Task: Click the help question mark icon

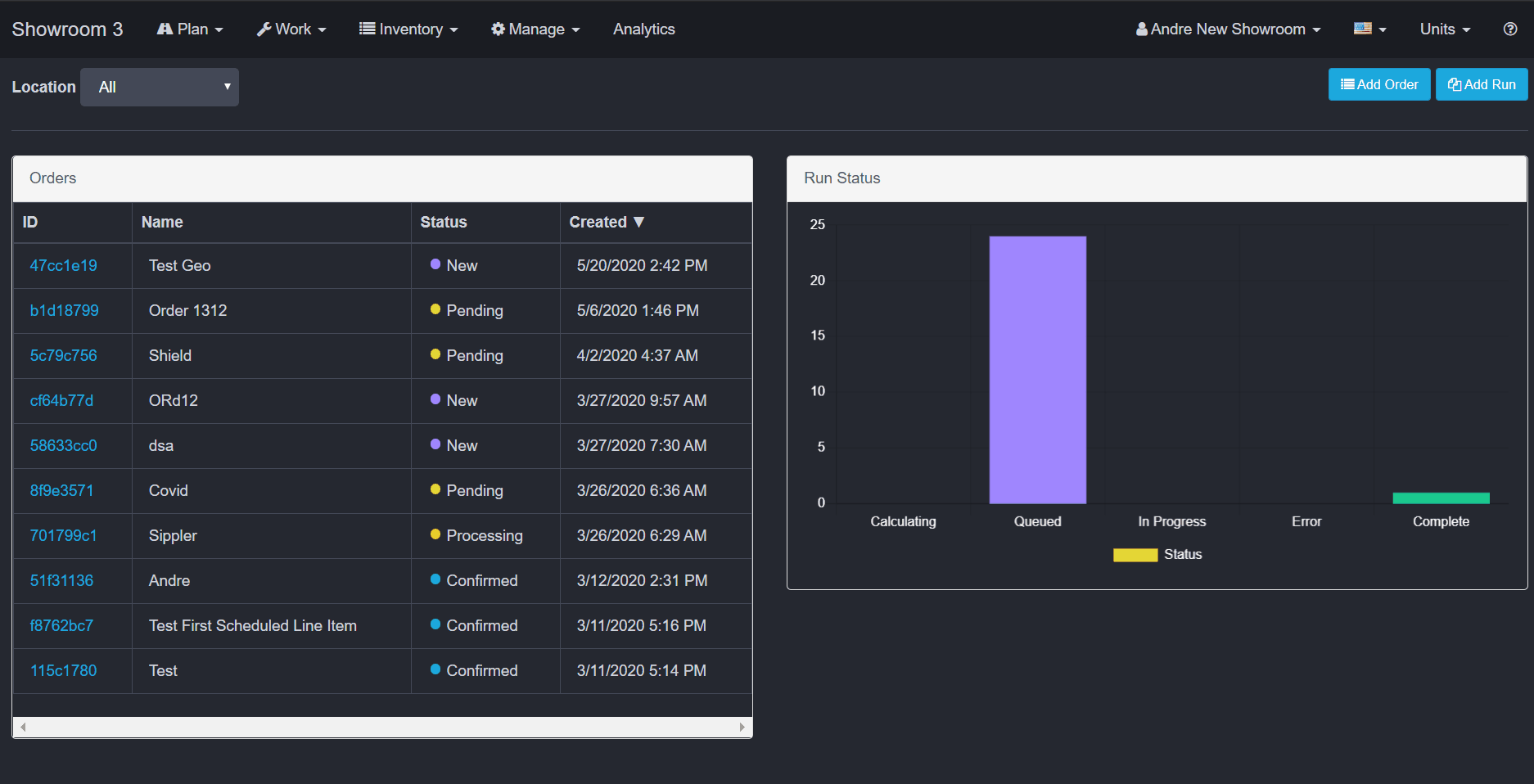Action: (x=1510, y=29)
